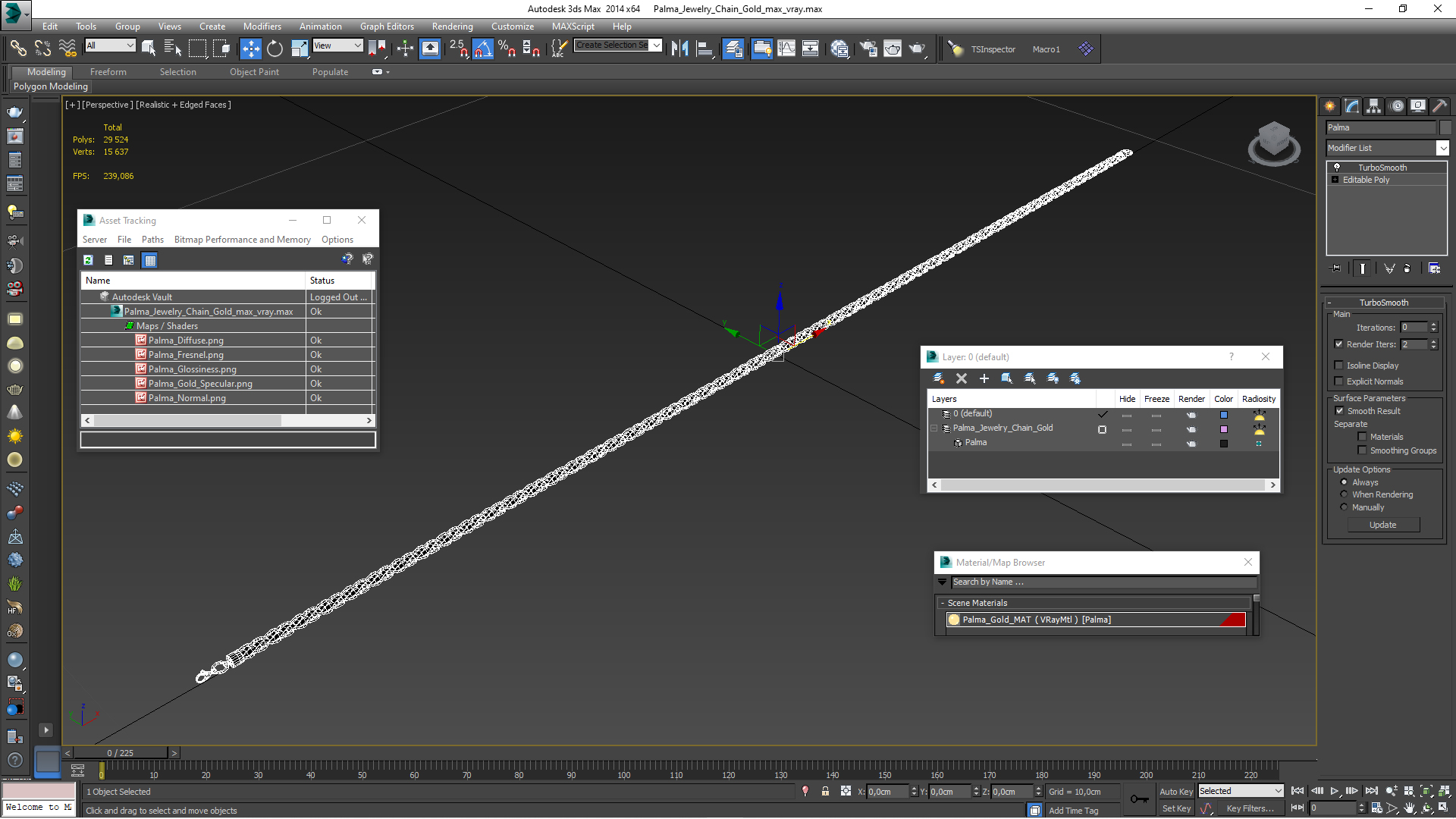Toggle Smooth Result checkbox in TurboSmooth
Screen dimensions: 1456x819
coord(1339,411)
